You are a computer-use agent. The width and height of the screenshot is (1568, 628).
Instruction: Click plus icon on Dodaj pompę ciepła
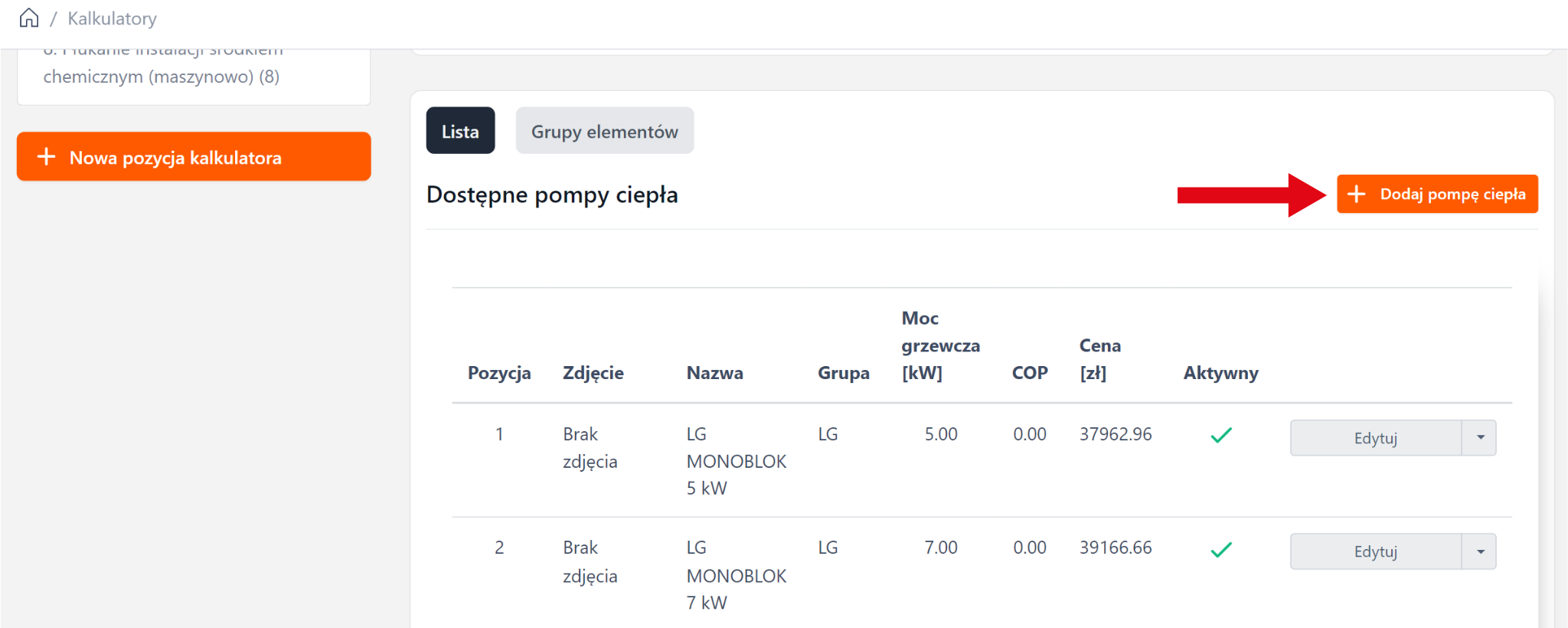point(1356,194)
